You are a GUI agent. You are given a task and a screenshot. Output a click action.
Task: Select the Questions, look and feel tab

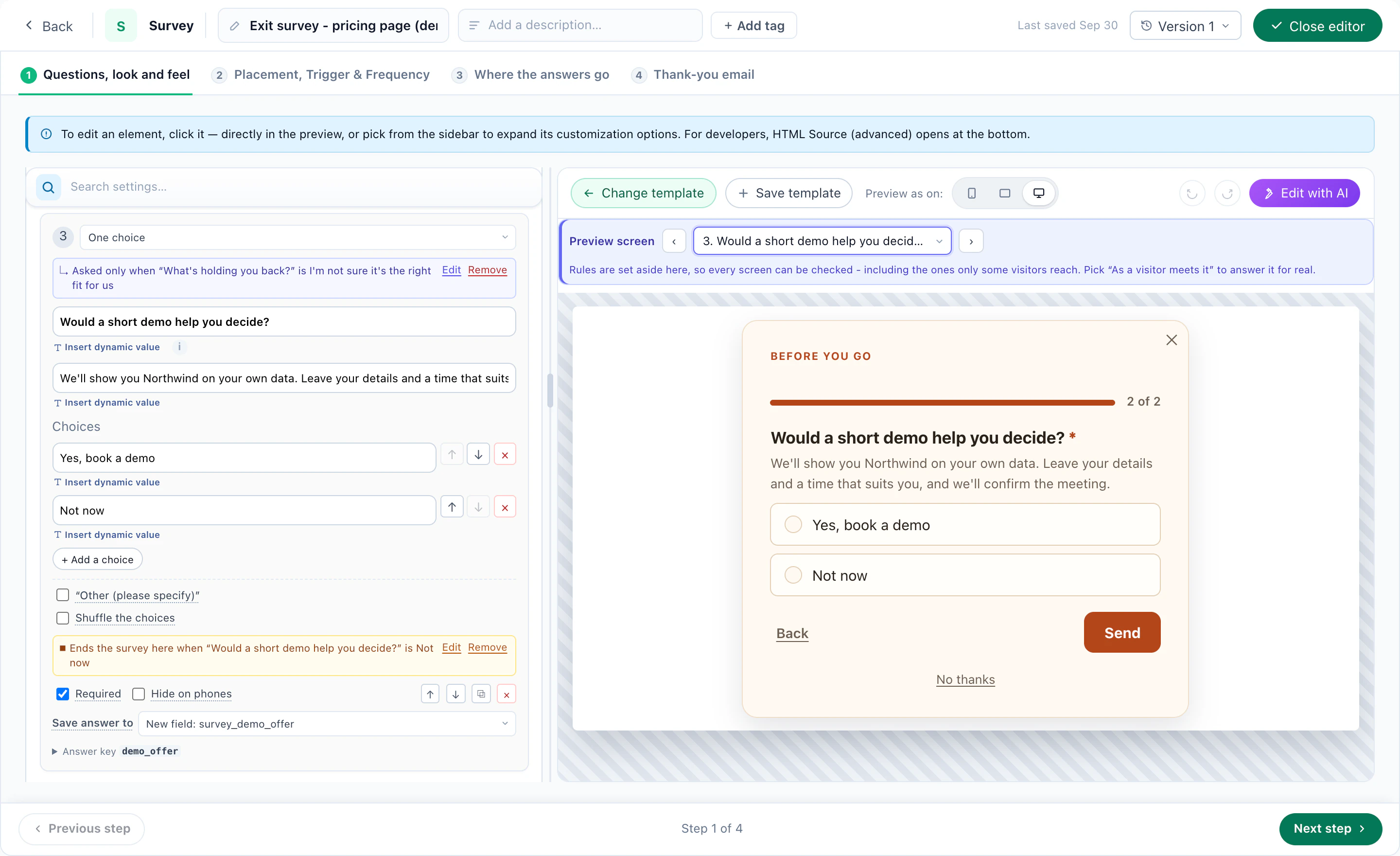105,74
